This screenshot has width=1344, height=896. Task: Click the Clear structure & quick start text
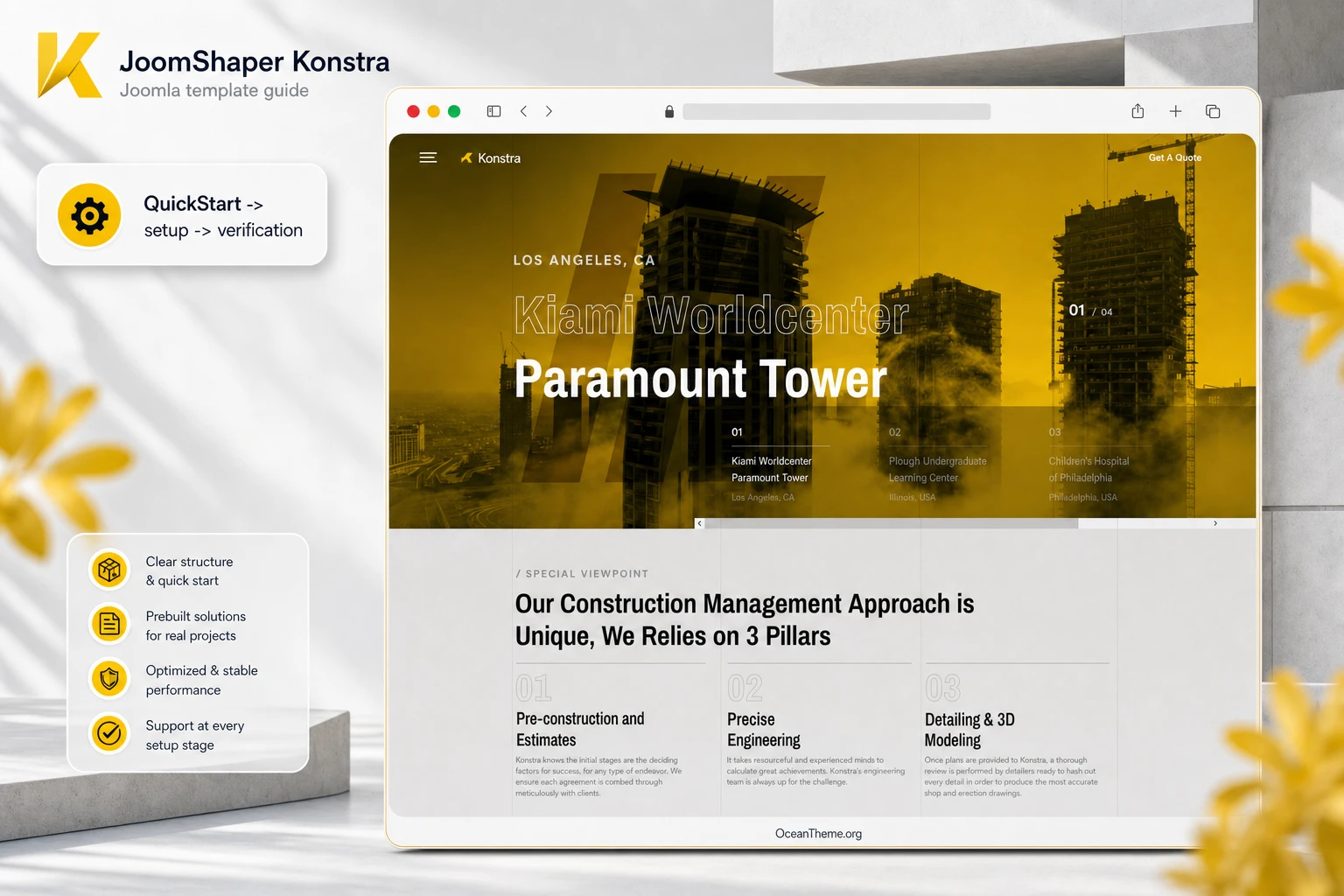point(189,571)
